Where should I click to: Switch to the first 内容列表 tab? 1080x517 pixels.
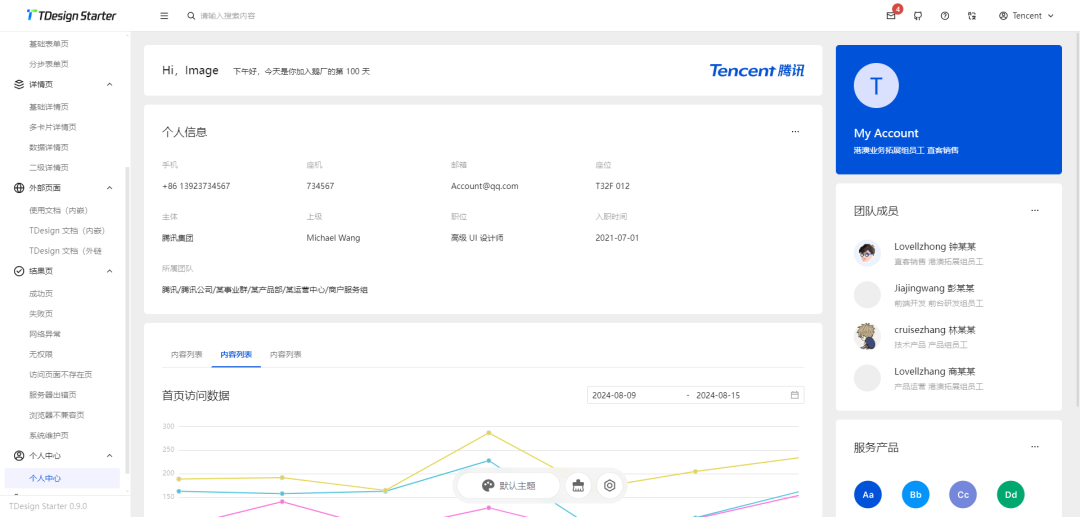coord(186,355)
